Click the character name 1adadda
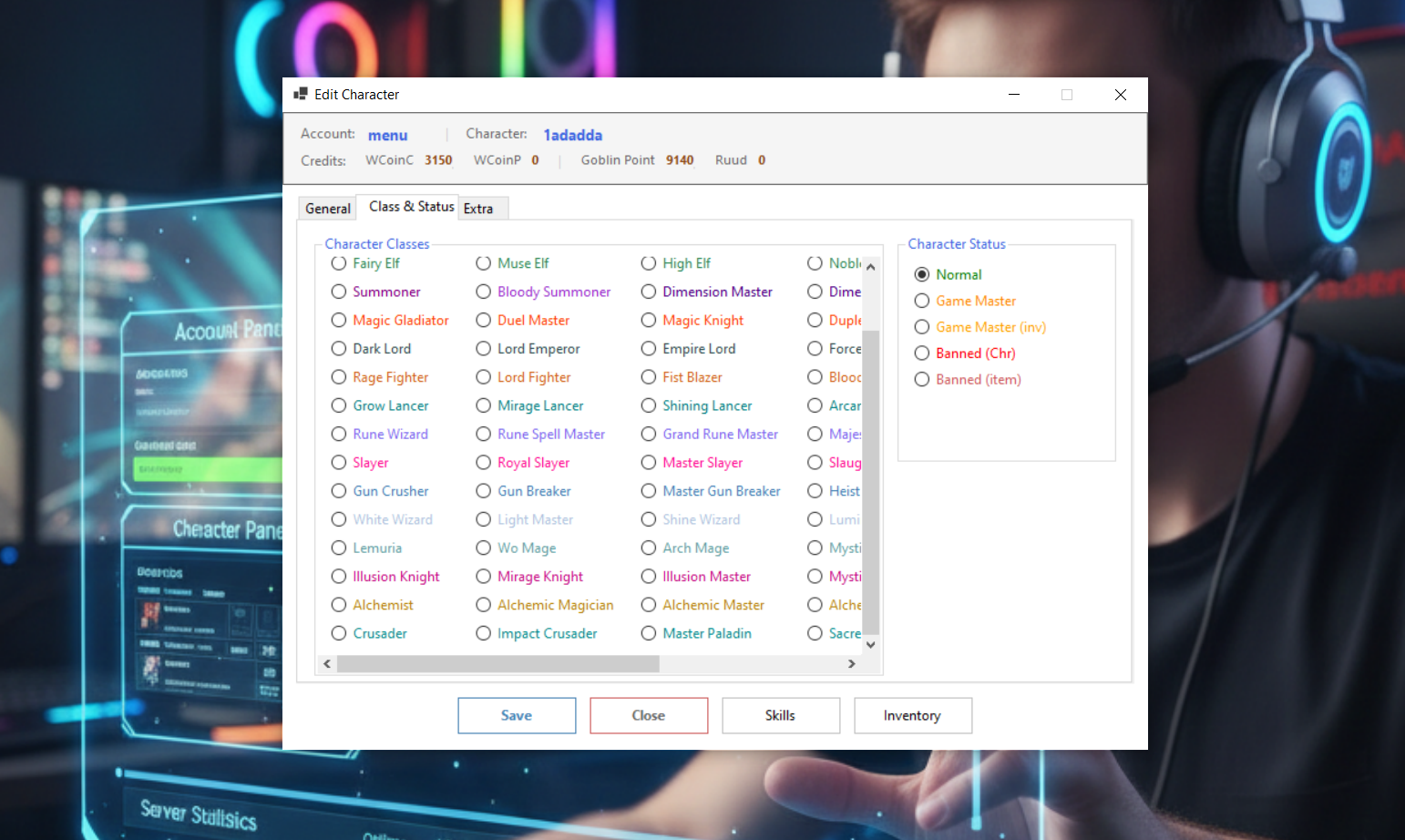Viewport: 1405px width, 840px height. click(x=572, y=135)
